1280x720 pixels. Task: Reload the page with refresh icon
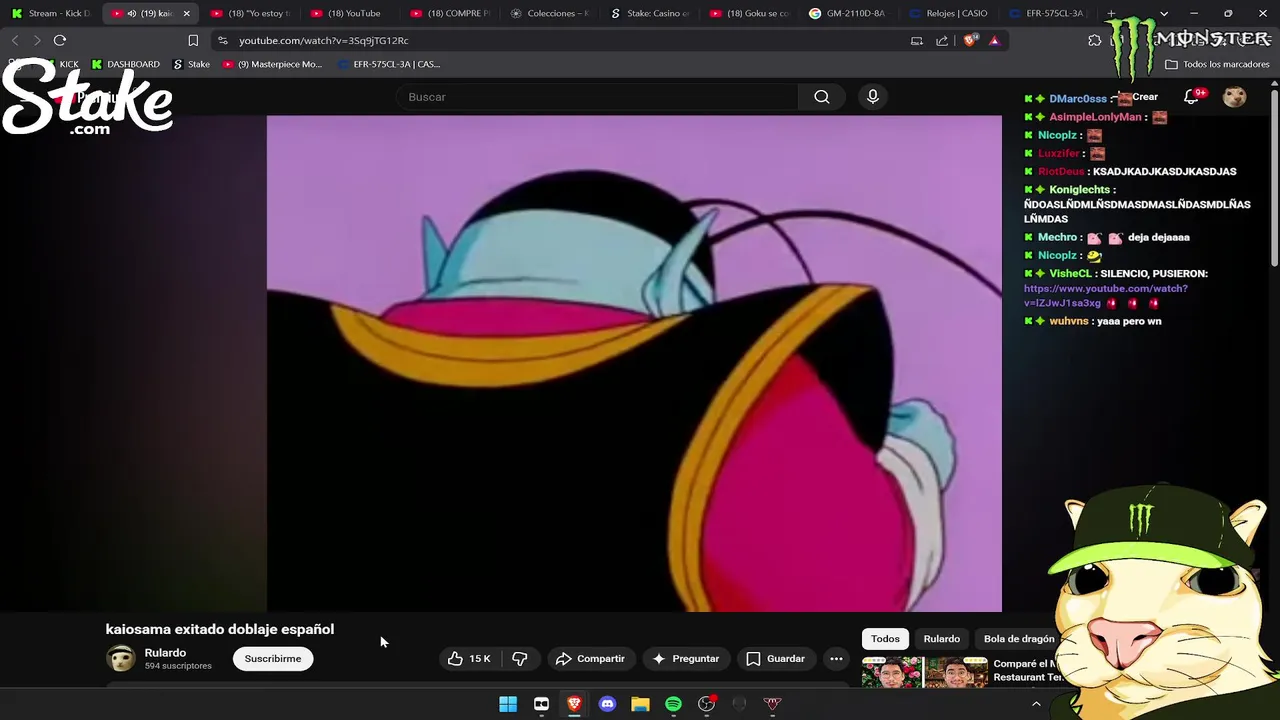60,40
